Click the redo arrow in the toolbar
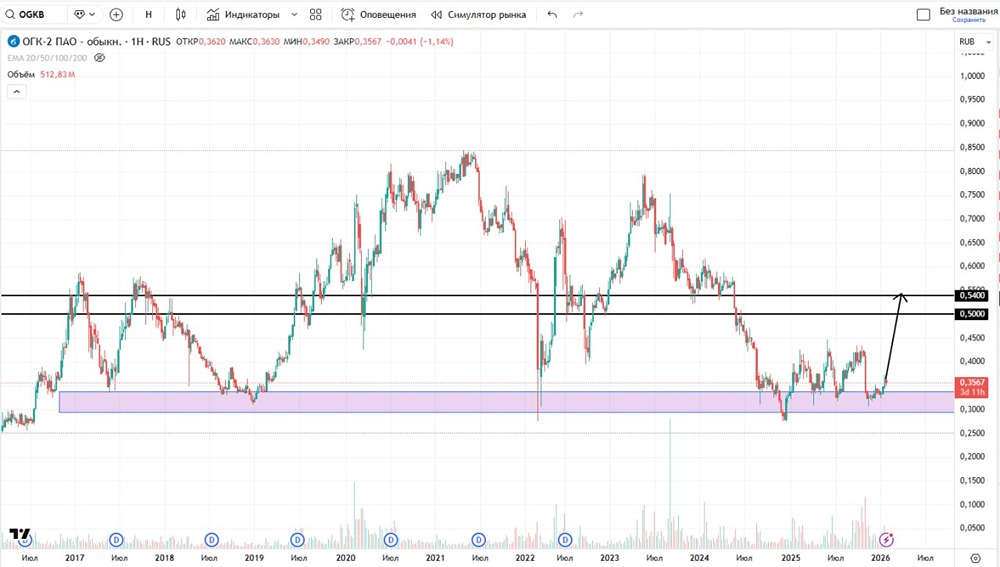 [580, 15]
